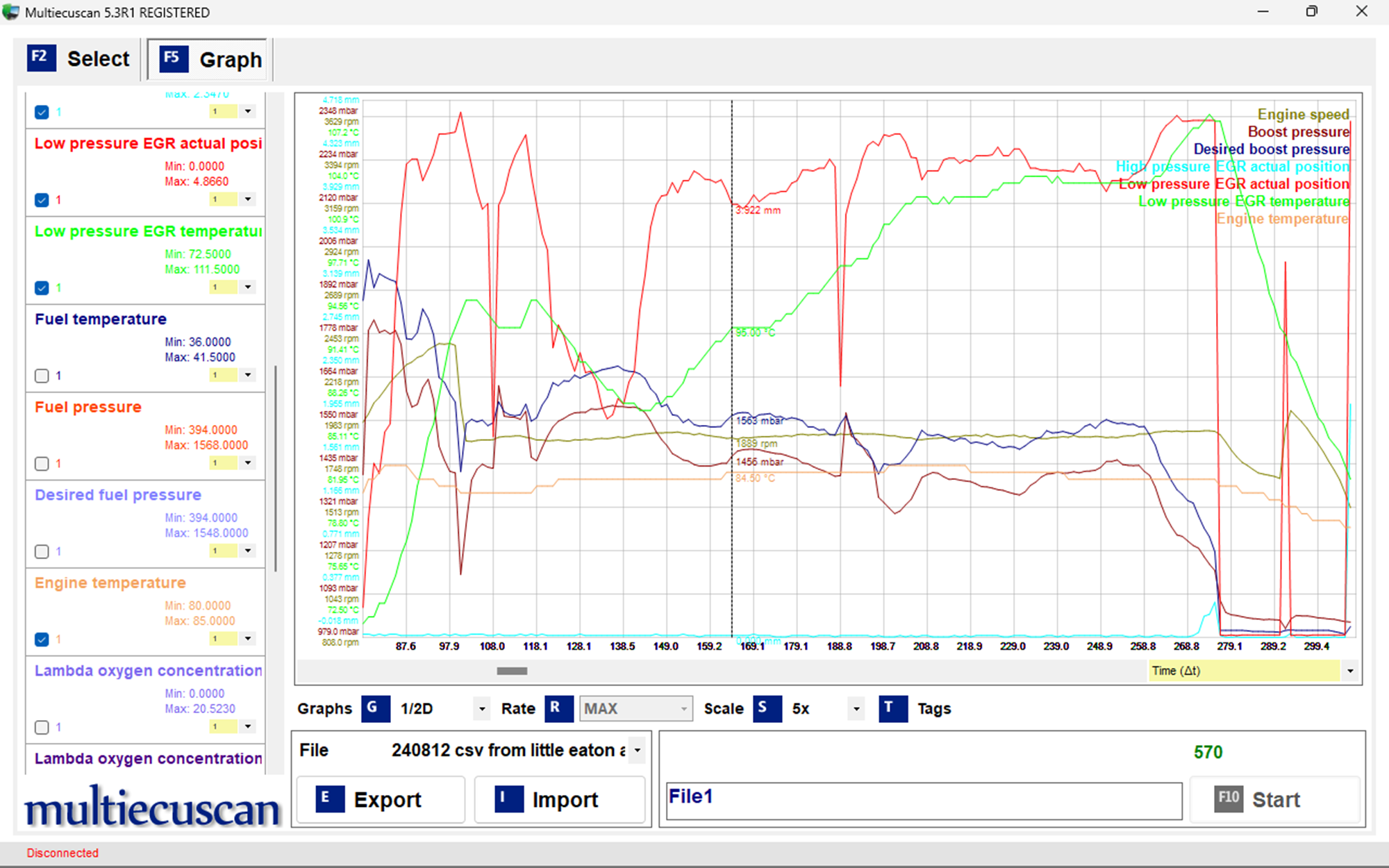Uncheck Low pressure EGR temperature checkbox
The width and height of the screenshot is (1389, 868).
[x=42, y=287]
